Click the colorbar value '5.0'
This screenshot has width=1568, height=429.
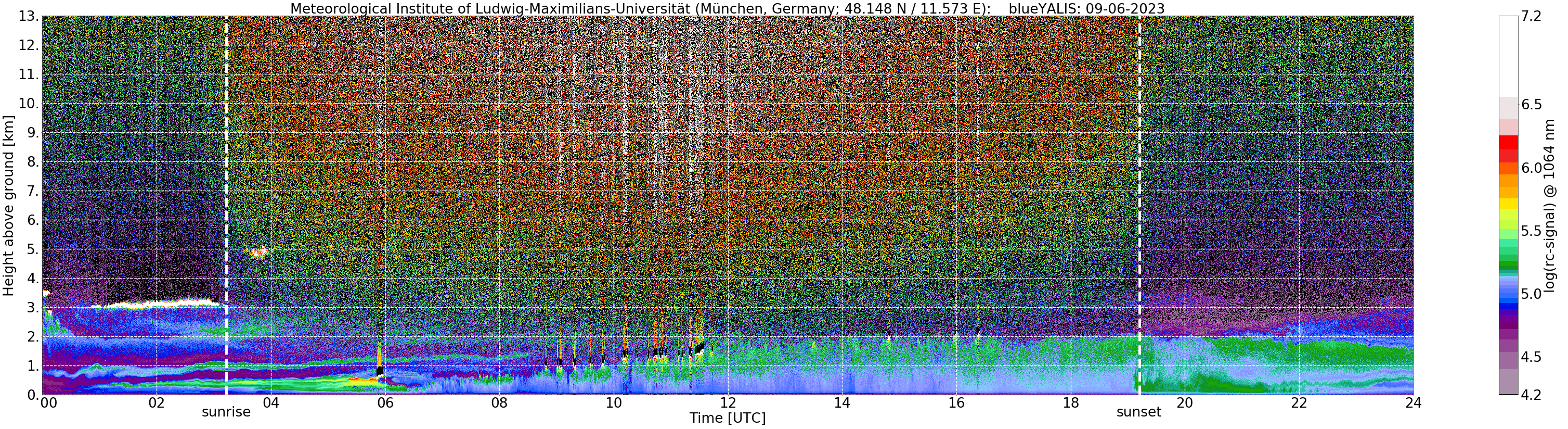point(1532,294)
